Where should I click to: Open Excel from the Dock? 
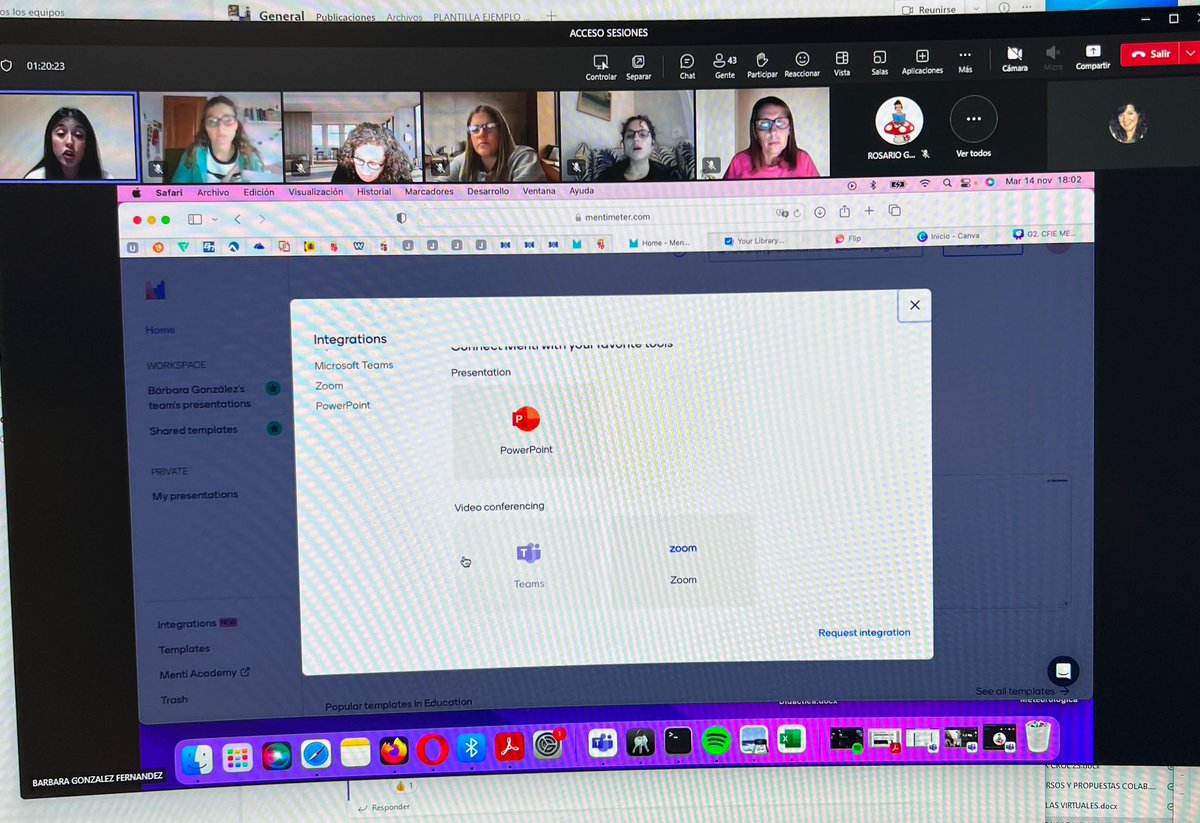pyautogui.click(x=792, y=740)
